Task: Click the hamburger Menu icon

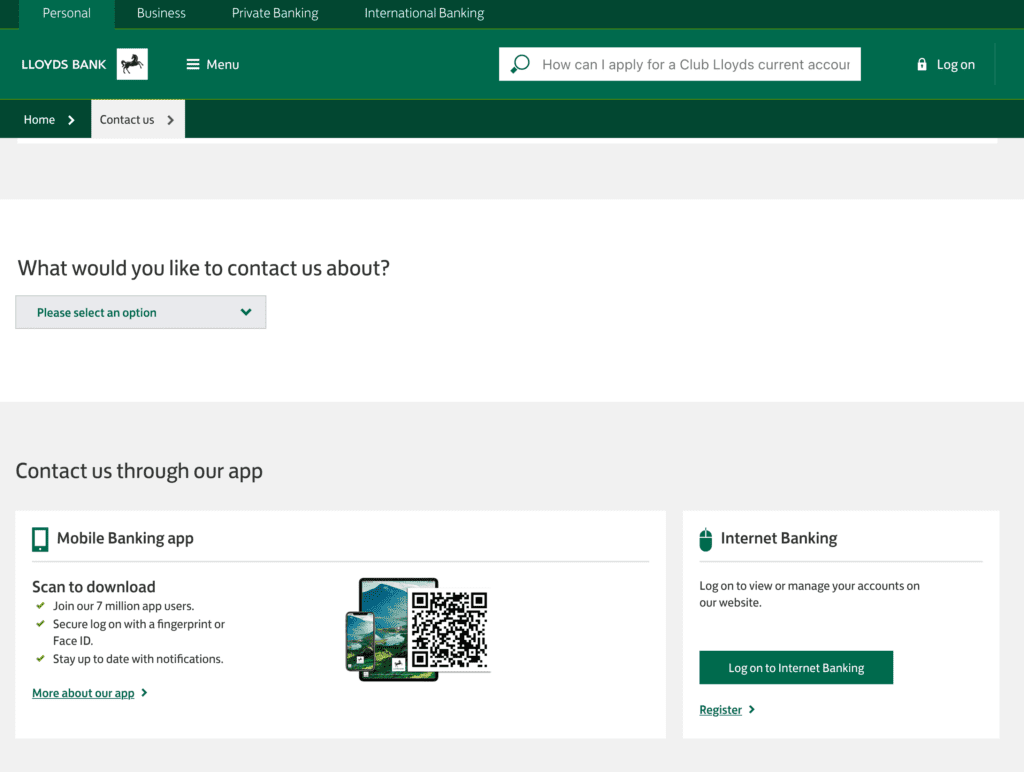Action: tap(193, 64)
